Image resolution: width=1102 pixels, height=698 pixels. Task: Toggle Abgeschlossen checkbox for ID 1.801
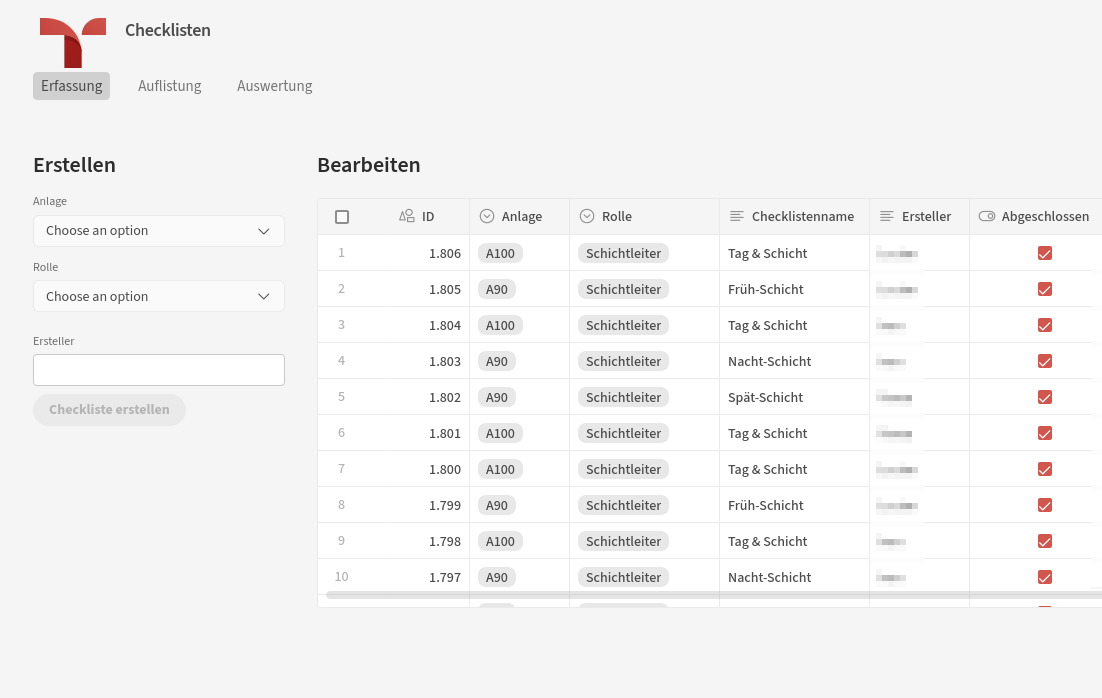(1045, 433)
